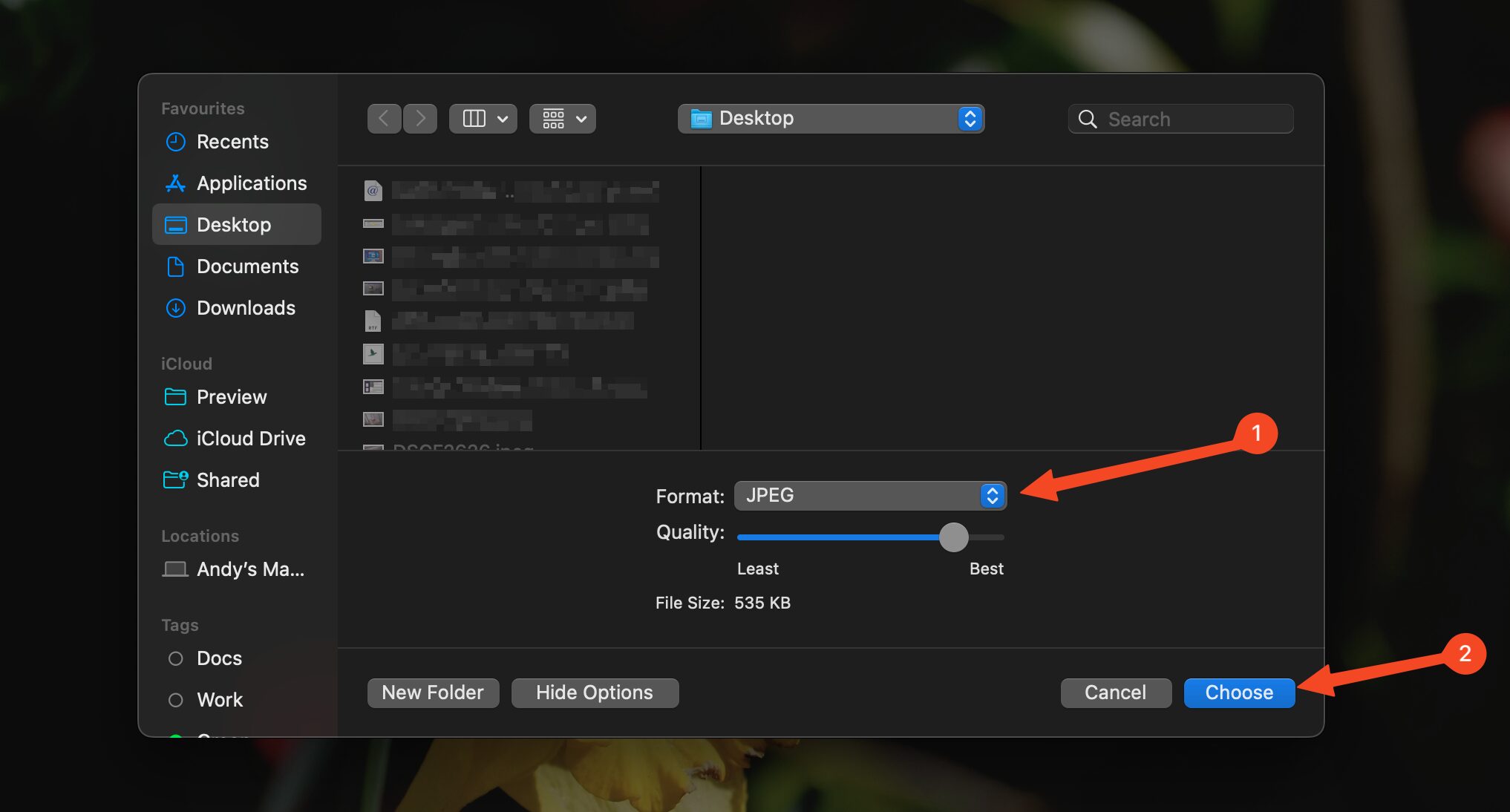Click the Desktop icon in sidebar

tap(235, 224)
